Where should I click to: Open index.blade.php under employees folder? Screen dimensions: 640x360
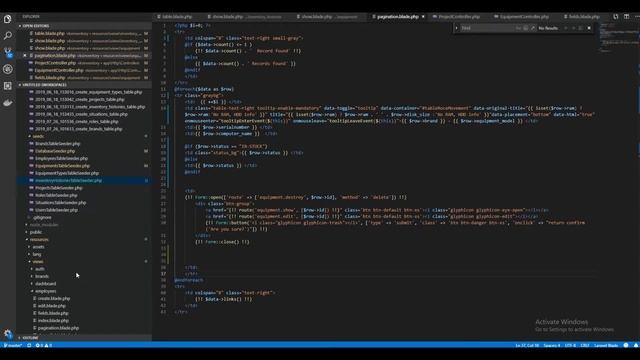[53, 320]
